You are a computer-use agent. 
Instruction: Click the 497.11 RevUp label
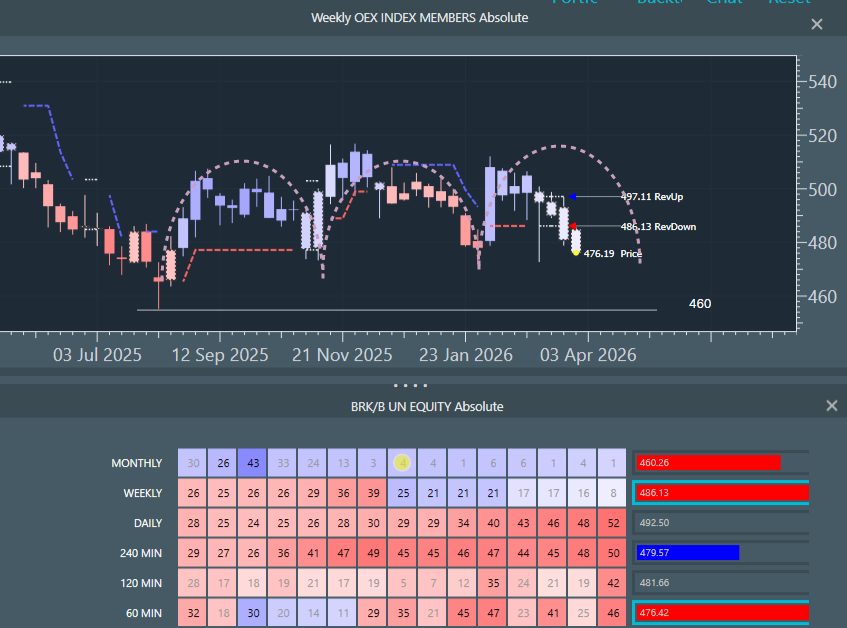coord(652,197)
